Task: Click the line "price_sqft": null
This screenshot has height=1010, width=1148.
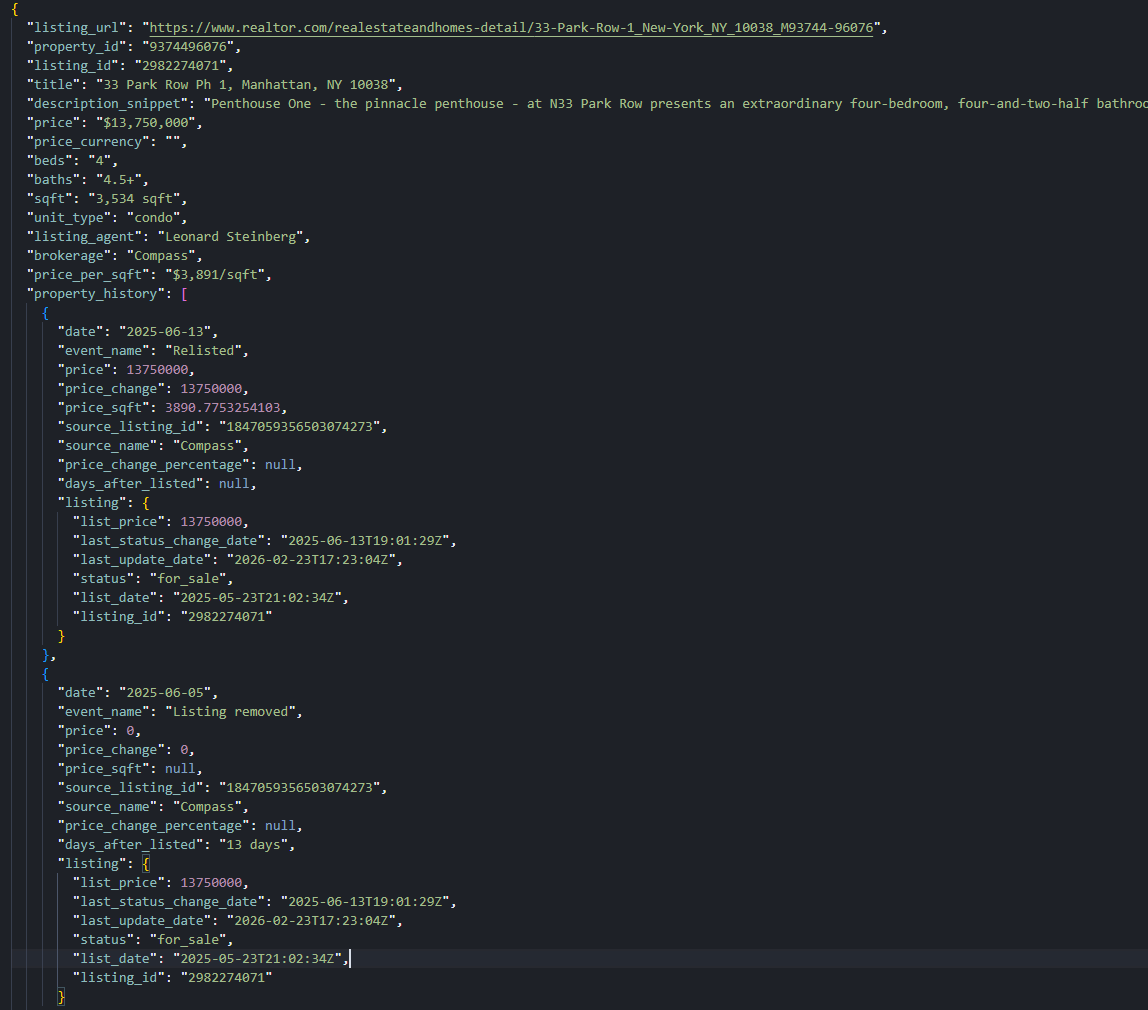Action: pos(130,768)
